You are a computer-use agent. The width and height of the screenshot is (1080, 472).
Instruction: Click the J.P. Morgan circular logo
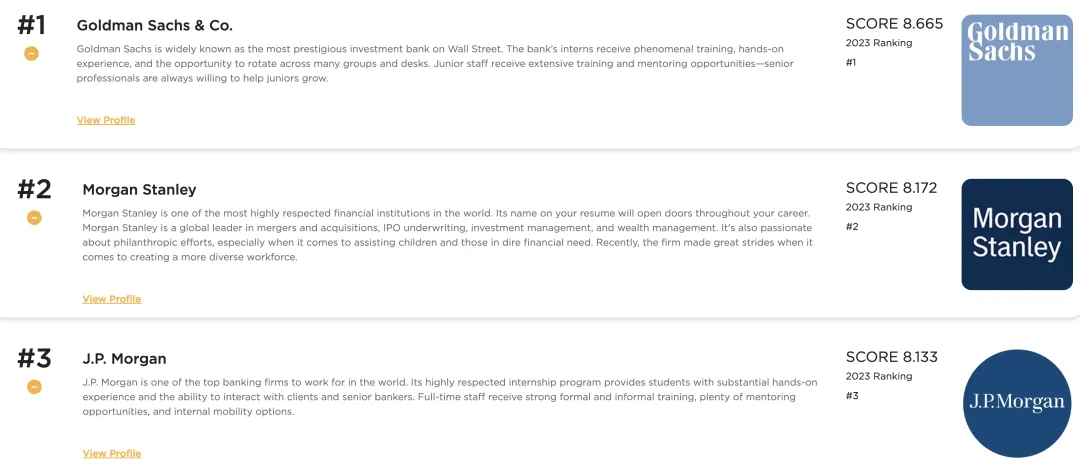click(1017, 403)
